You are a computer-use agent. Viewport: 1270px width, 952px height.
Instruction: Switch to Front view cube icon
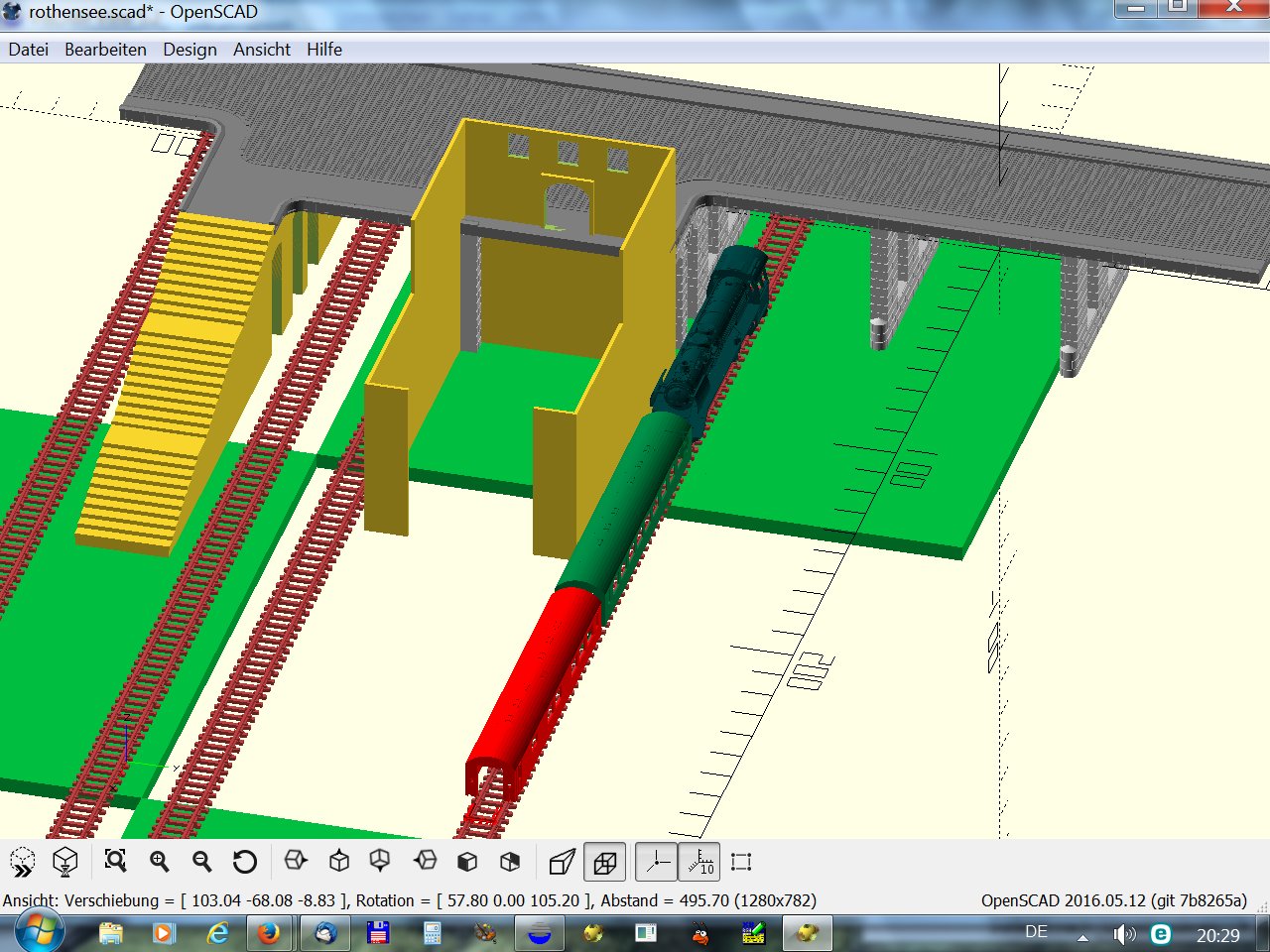(467, 862)
